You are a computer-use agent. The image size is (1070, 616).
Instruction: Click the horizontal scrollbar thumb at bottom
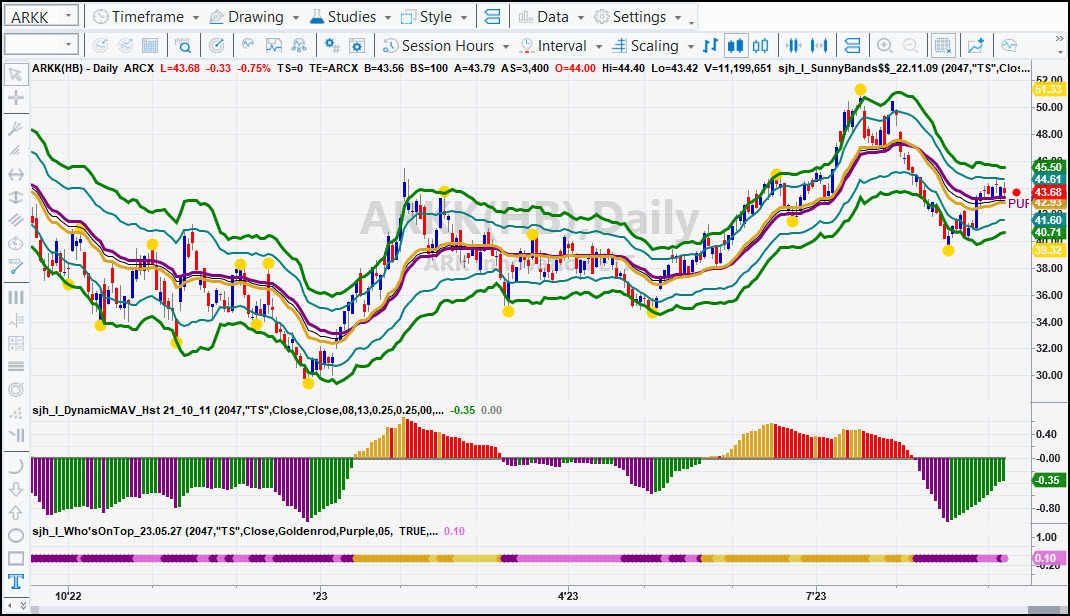point(1044,610)
